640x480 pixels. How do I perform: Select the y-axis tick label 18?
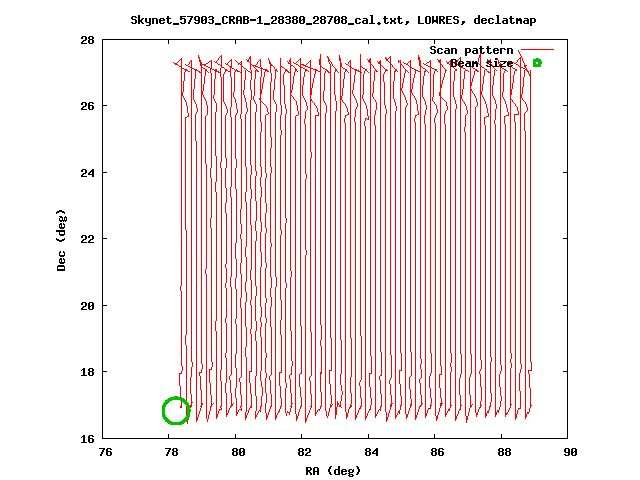click(87, 372)
